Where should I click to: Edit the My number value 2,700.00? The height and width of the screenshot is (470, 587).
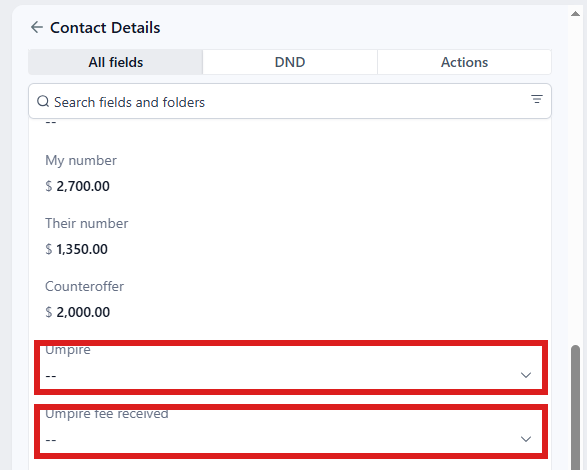coord(83,186)
